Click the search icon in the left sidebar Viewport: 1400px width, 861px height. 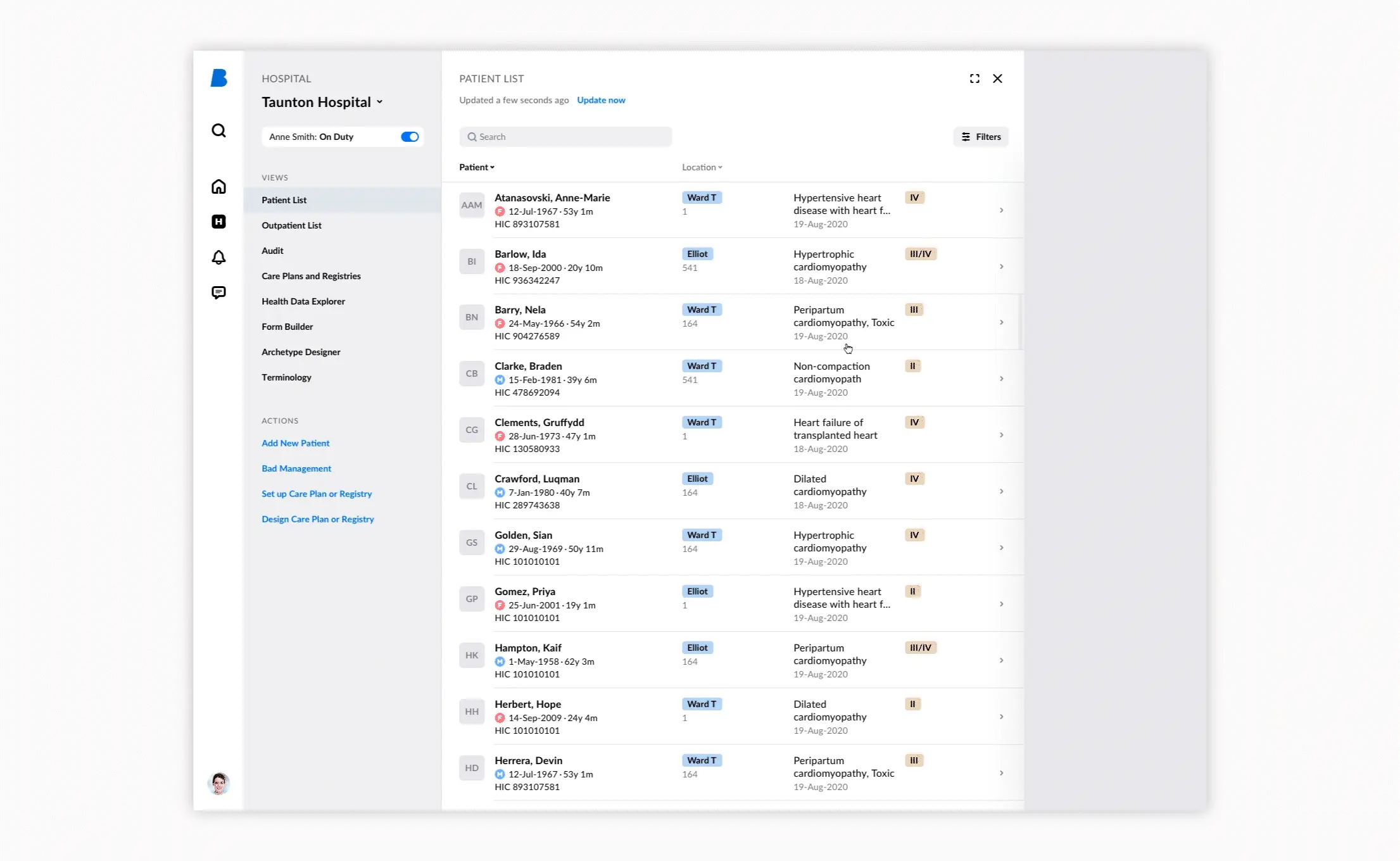218,130
